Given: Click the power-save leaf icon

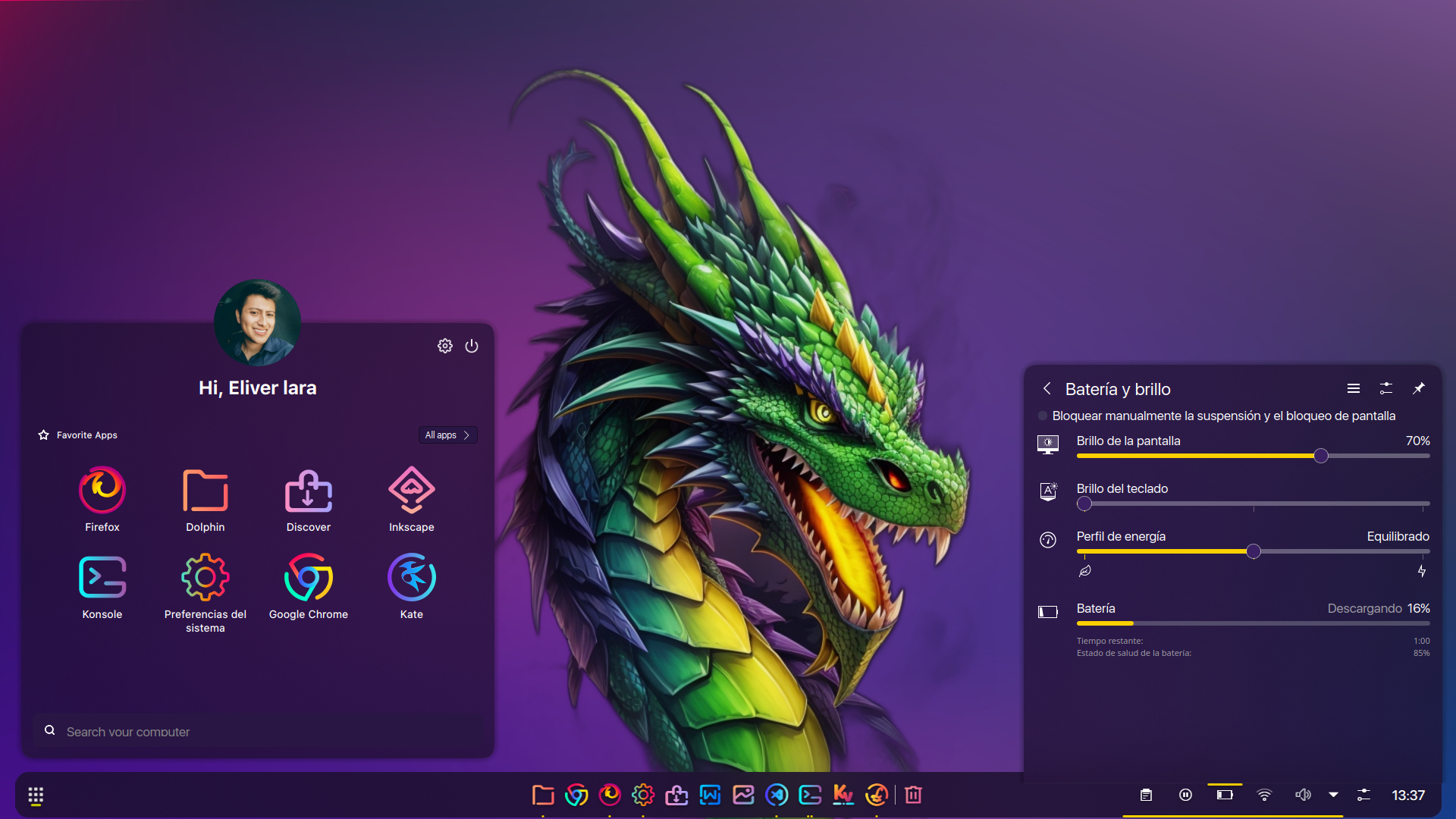Looking at the screenshot, I should click(x=1085, y=571).
